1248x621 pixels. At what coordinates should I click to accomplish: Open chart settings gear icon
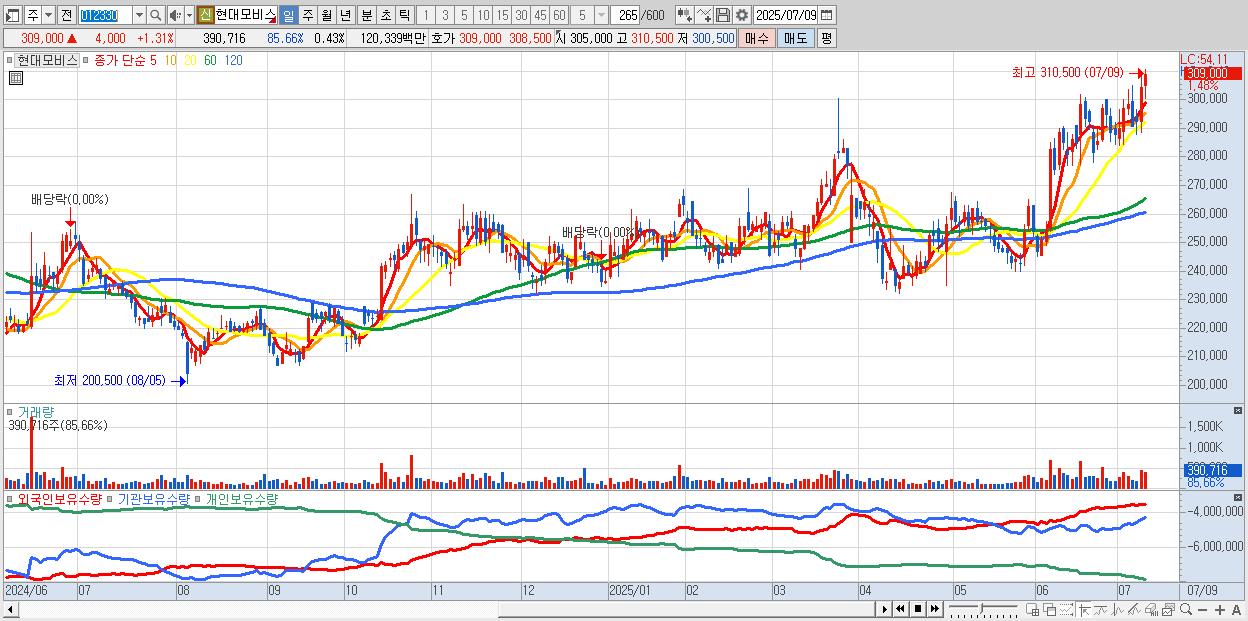click(x=741, y=15)
